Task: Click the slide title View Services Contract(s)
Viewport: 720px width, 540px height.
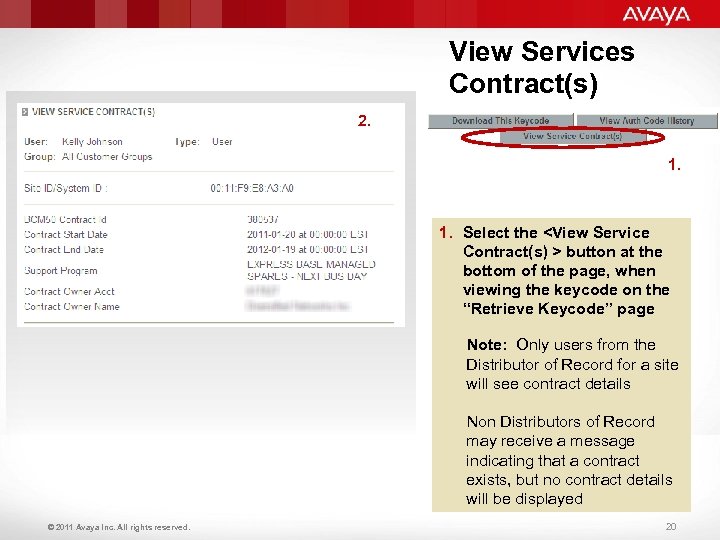Action: coord(541,67)
